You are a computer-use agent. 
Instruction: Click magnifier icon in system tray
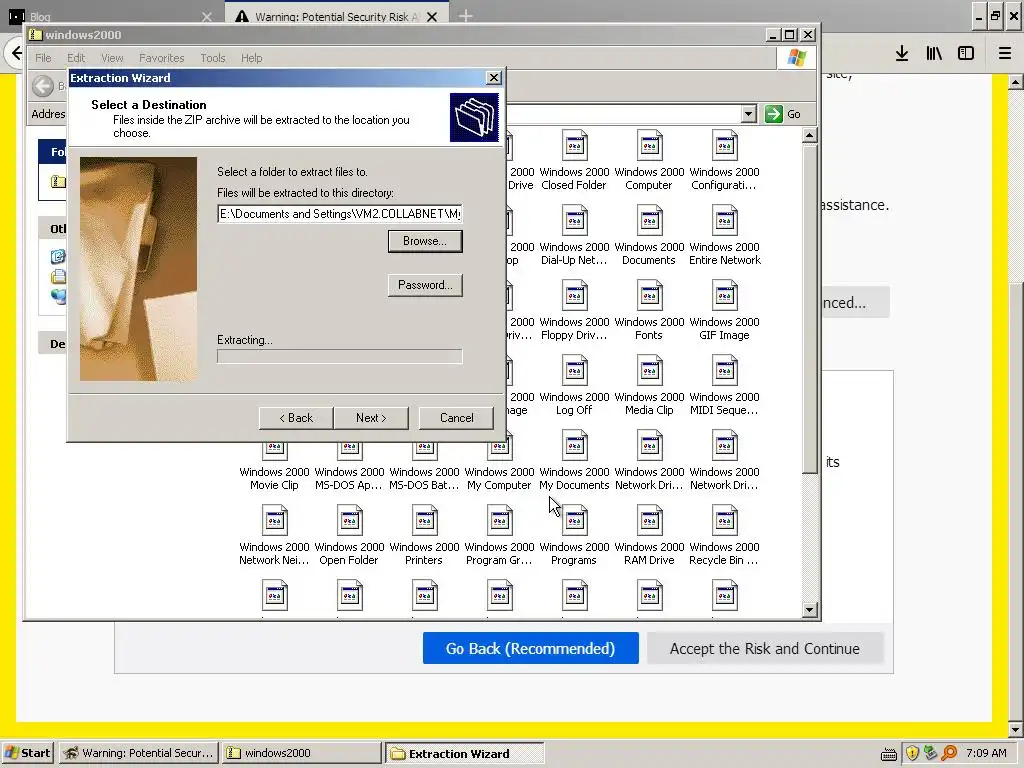point(949,753)
